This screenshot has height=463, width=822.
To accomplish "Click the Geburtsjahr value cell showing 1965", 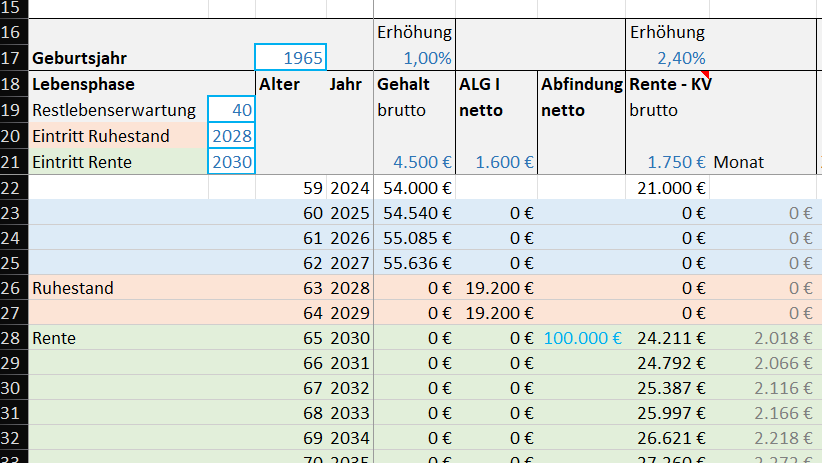I will pos(291,58).
